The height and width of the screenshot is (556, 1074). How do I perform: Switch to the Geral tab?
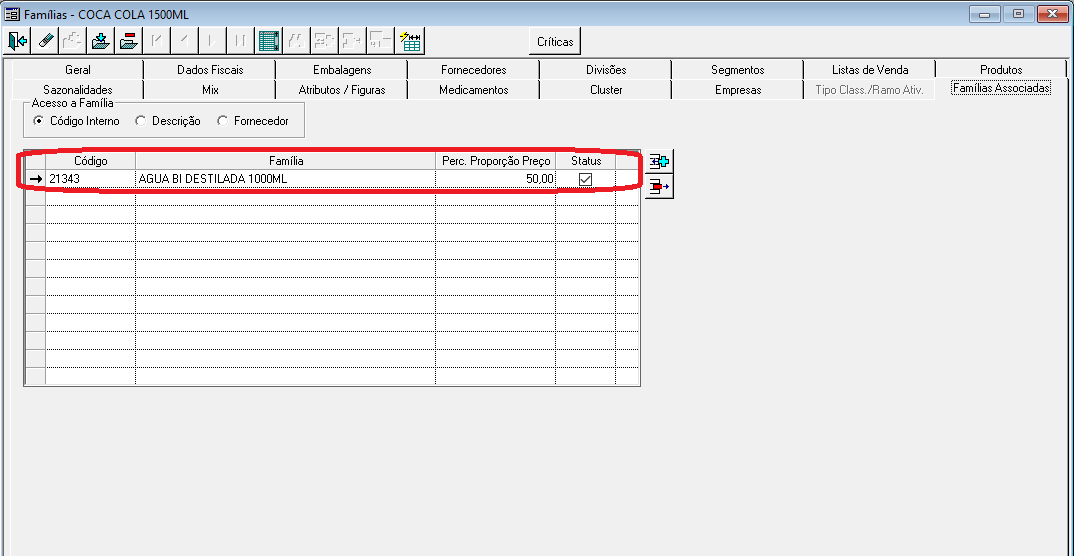click(x=77, y=70)
